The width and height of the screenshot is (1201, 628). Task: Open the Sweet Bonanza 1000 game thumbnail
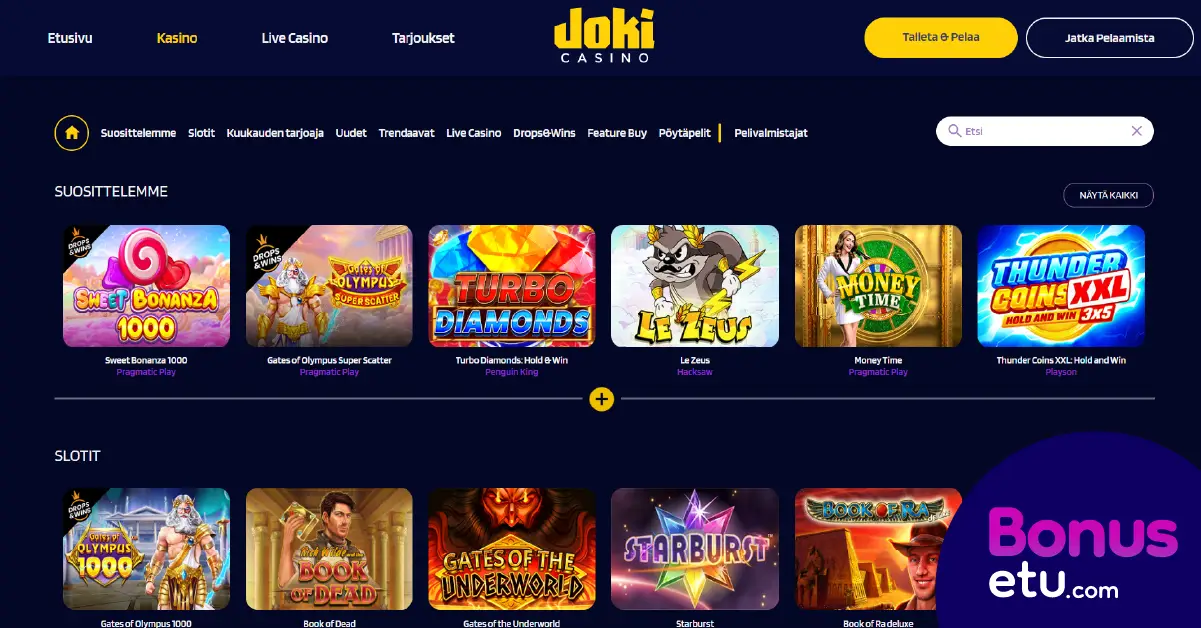[x=146, y=286]
